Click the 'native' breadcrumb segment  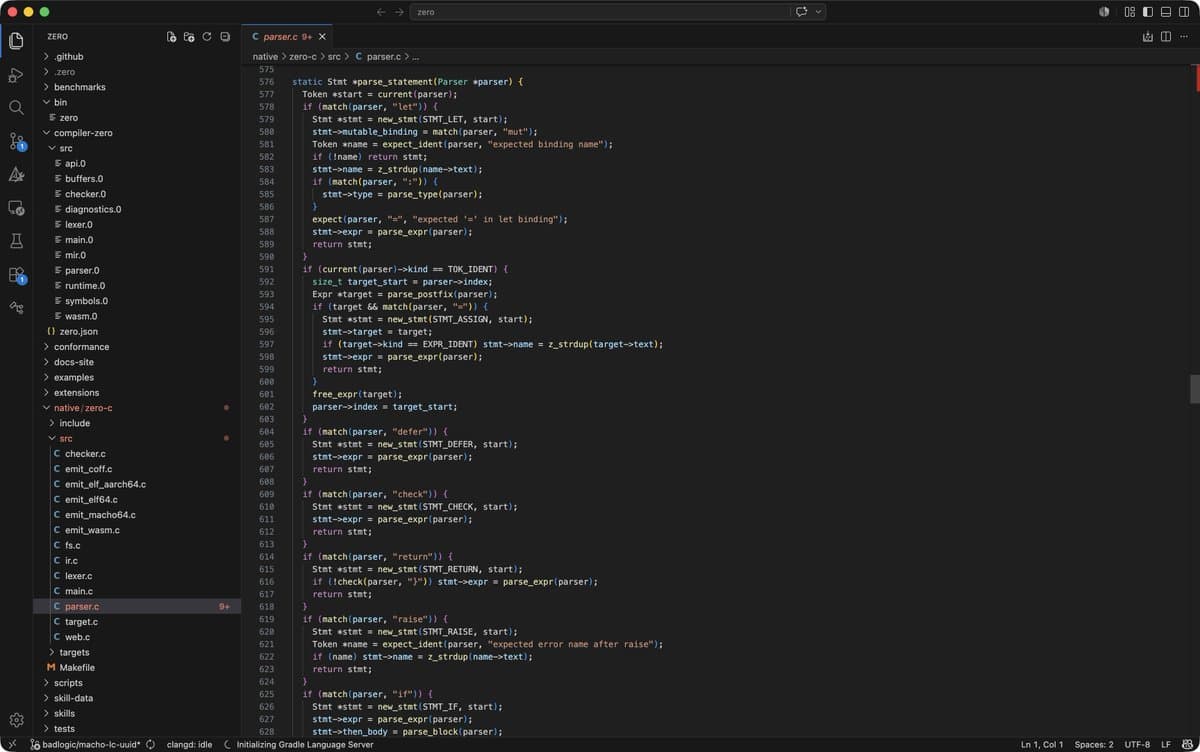tap(265, 57)
